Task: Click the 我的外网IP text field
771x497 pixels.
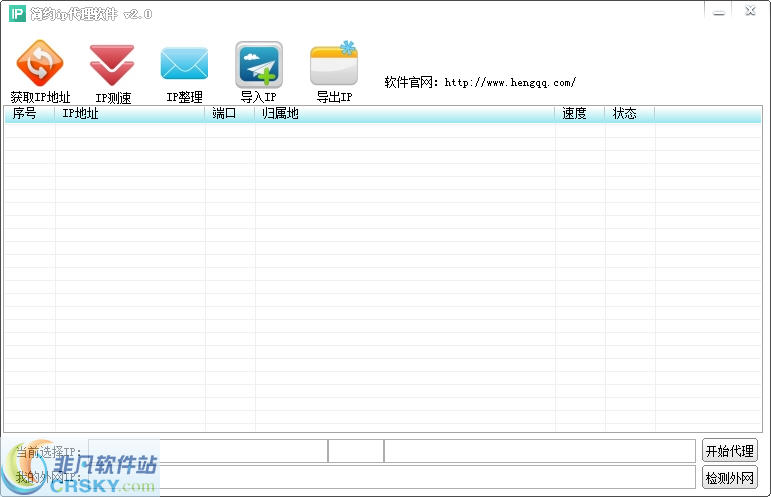Action: (392, 477)
